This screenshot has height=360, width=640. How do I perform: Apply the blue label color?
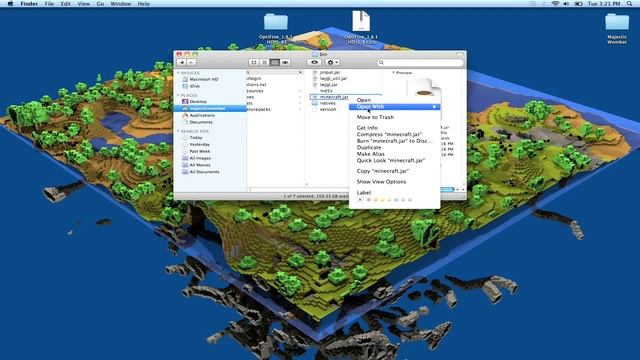(396, 200)
